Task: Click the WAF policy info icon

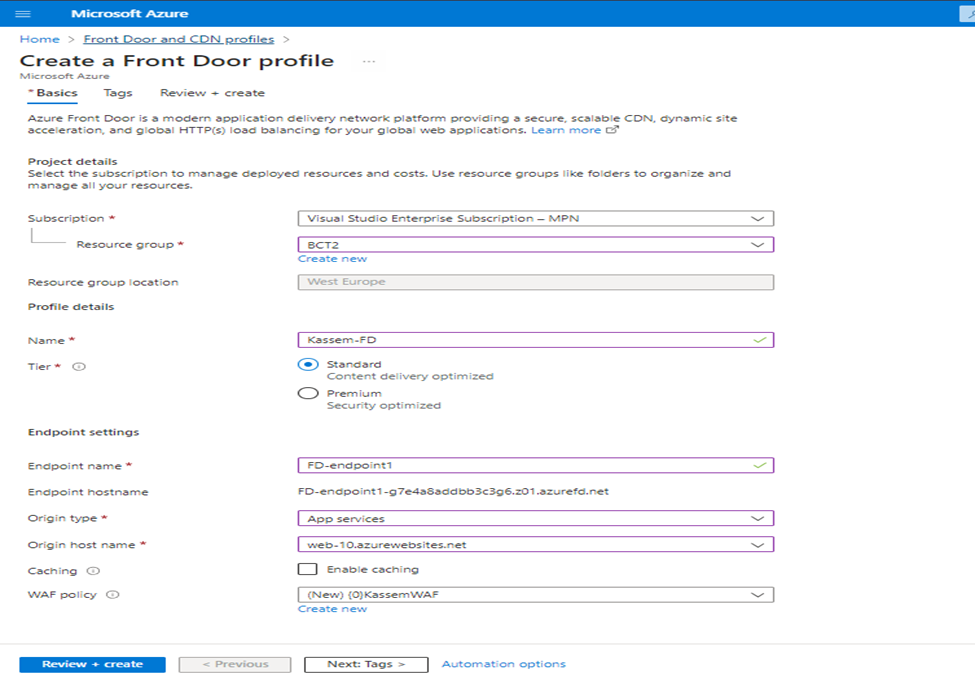Action: point(113,595)
